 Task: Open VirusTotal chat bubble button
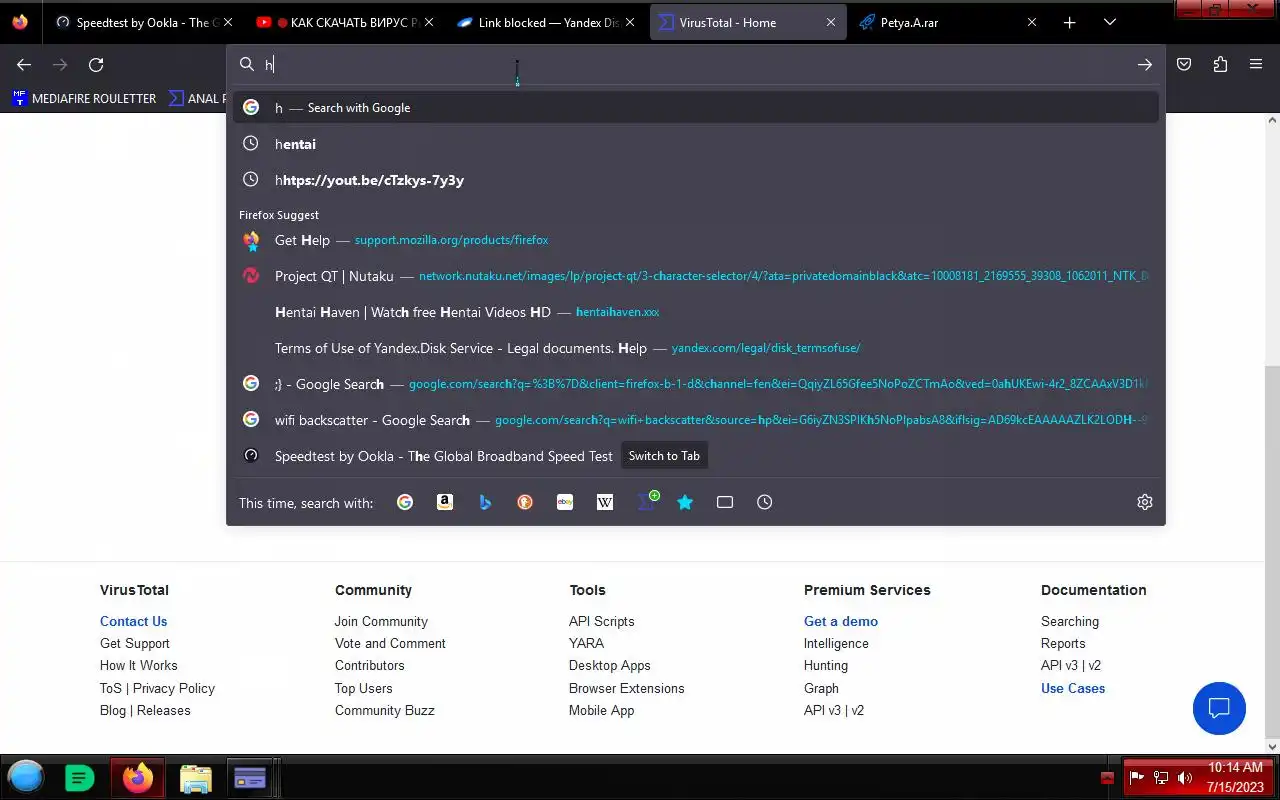click(1219, 708)
